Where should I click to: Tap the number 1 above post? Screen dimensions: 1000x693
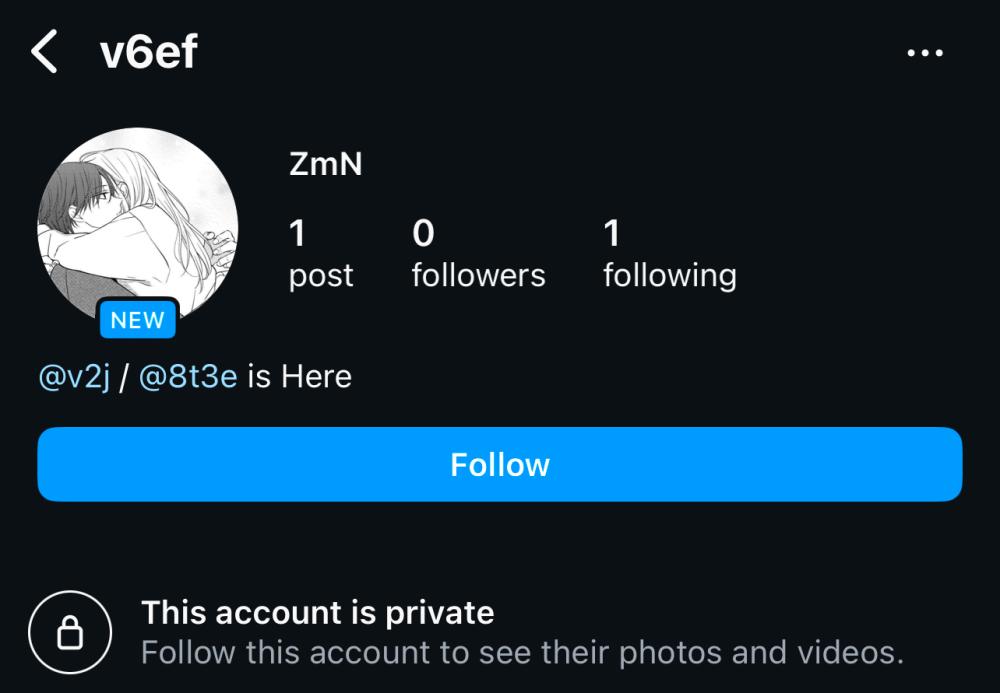pos(297,233)
